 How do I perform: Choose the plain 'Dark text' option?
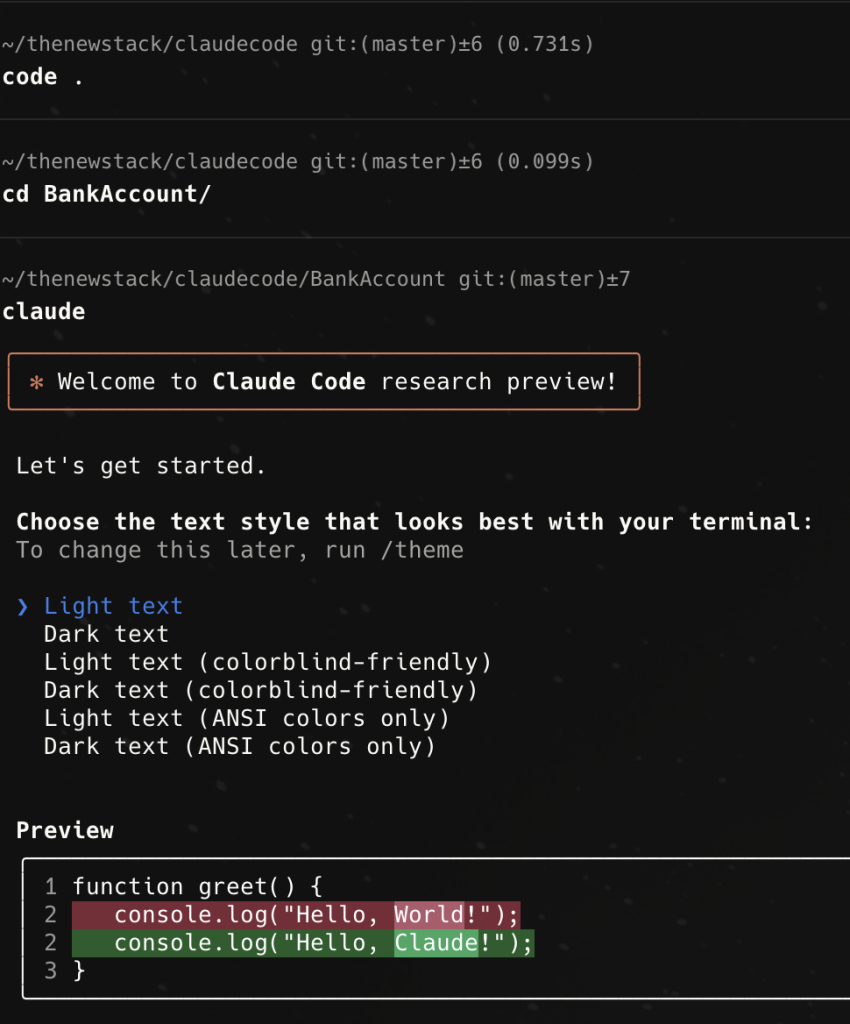[106, 634]
